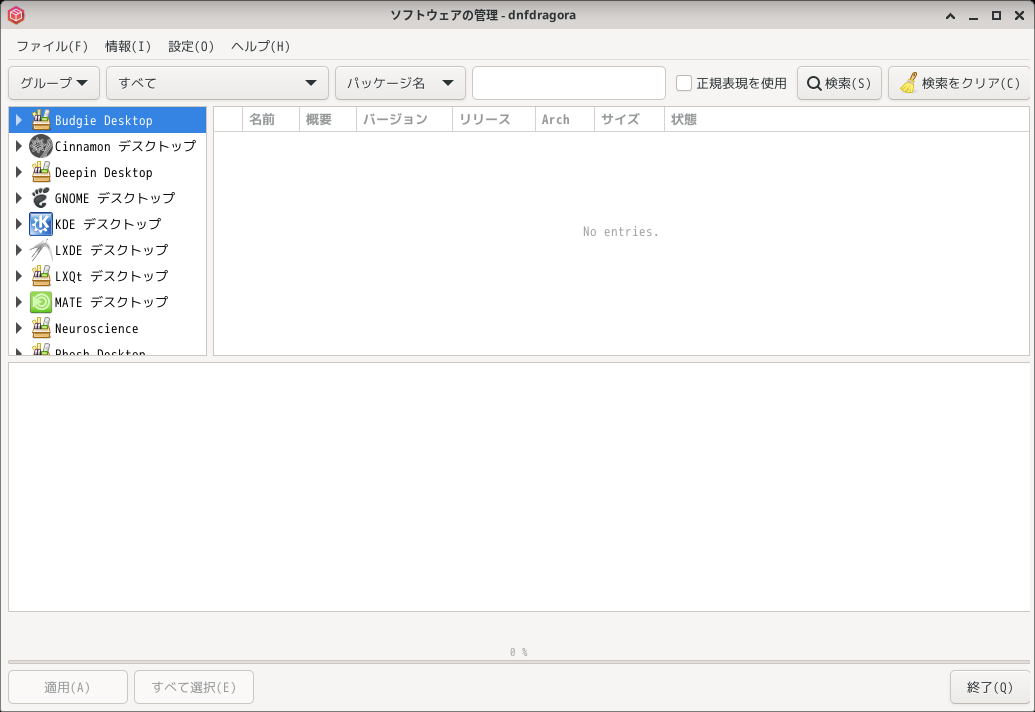This screenshot has width=1035, height=712.
Task: Click the Cinnamon desktop icon
Action: tap(41, 146)
